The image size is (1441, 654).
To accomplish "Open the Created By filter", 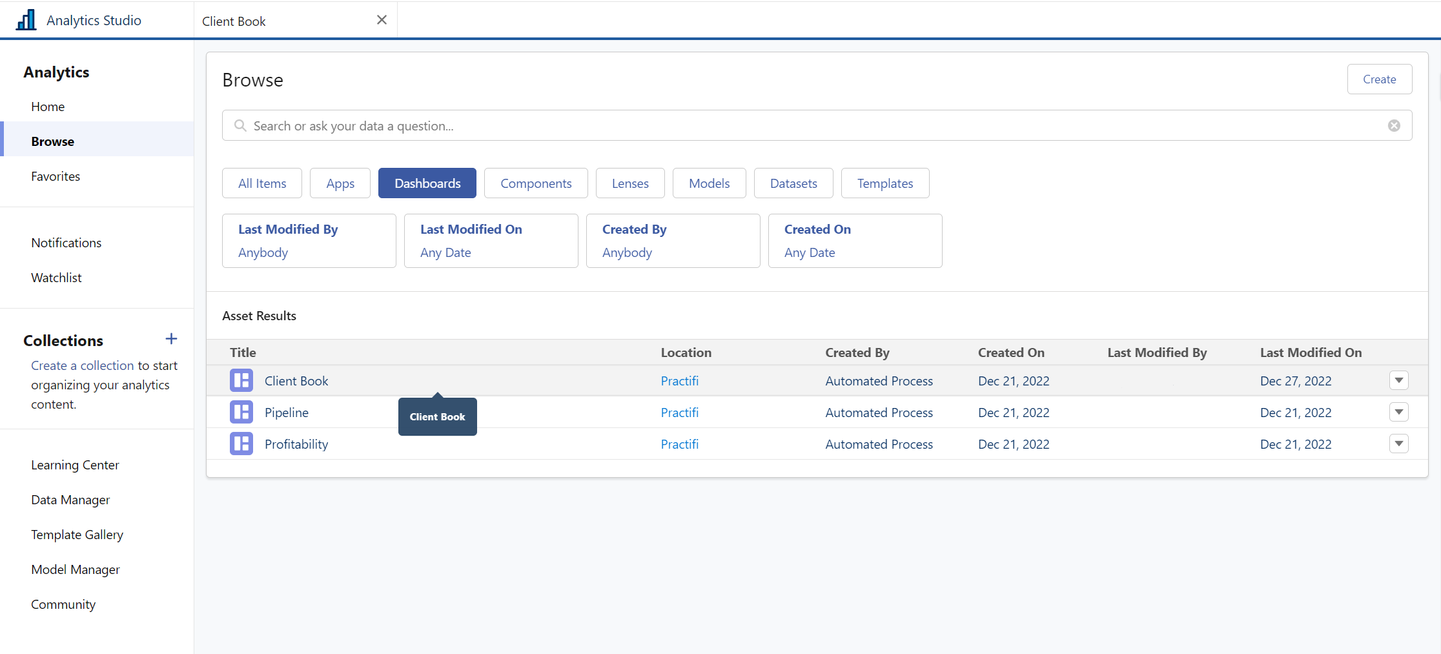I will pyautogui.click(x=673, y=241).
